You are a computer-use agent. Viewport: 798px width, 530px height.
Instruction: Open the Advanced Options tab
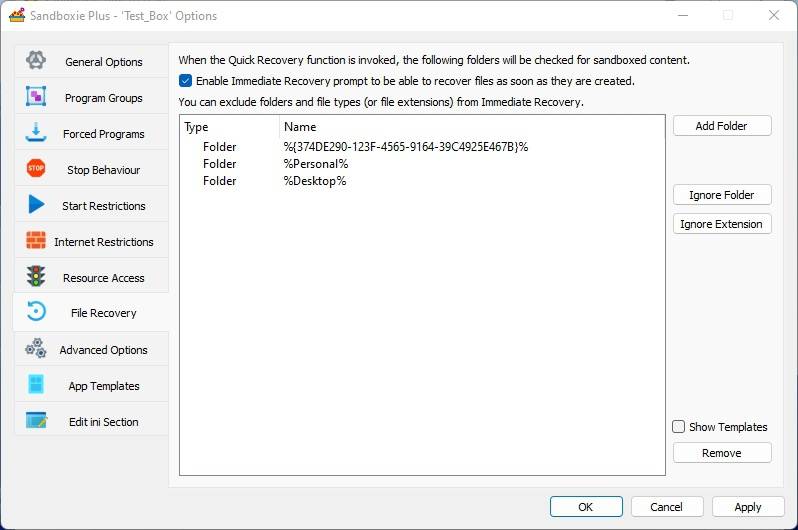click(x=91, y=350)
